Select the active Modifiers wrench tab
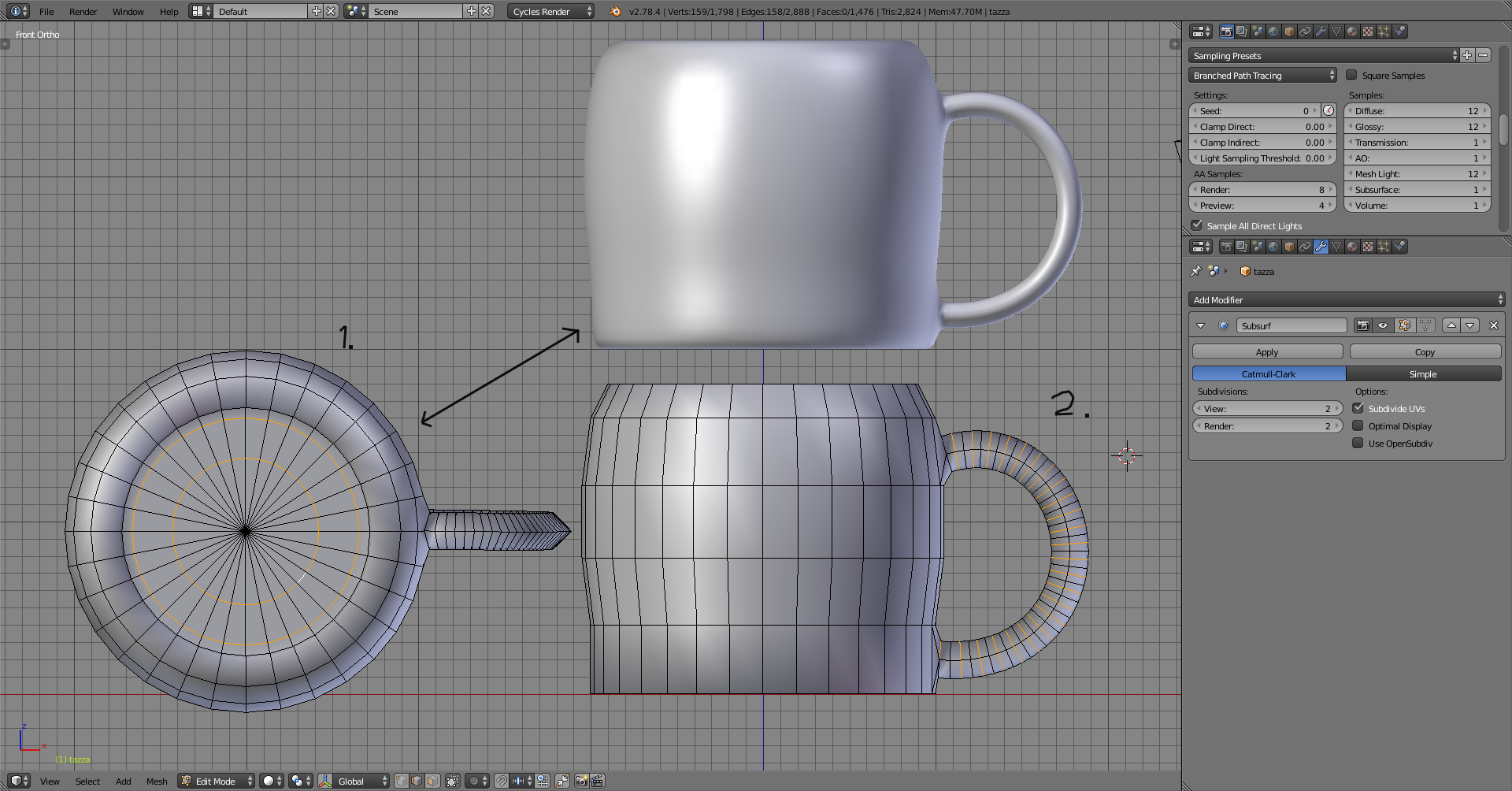This screenshot has width=1512, height=791. click(x=1321, y=247)
